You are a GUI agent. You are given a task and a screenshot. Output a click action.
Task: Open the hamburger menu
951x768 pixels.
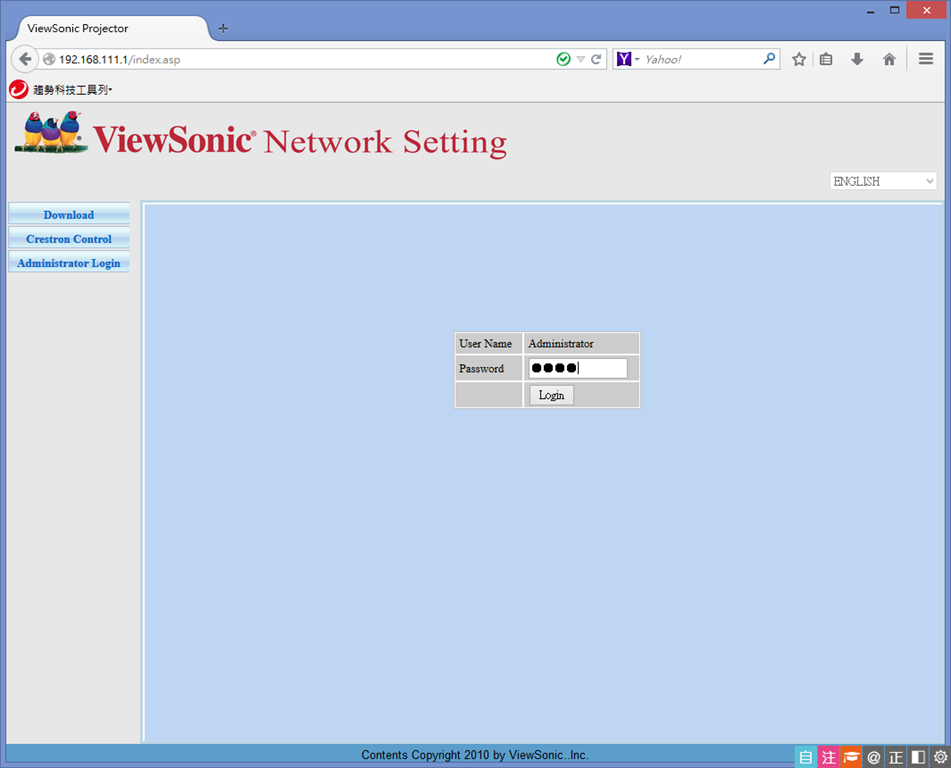pyautogui.click(x=926, y=59)
